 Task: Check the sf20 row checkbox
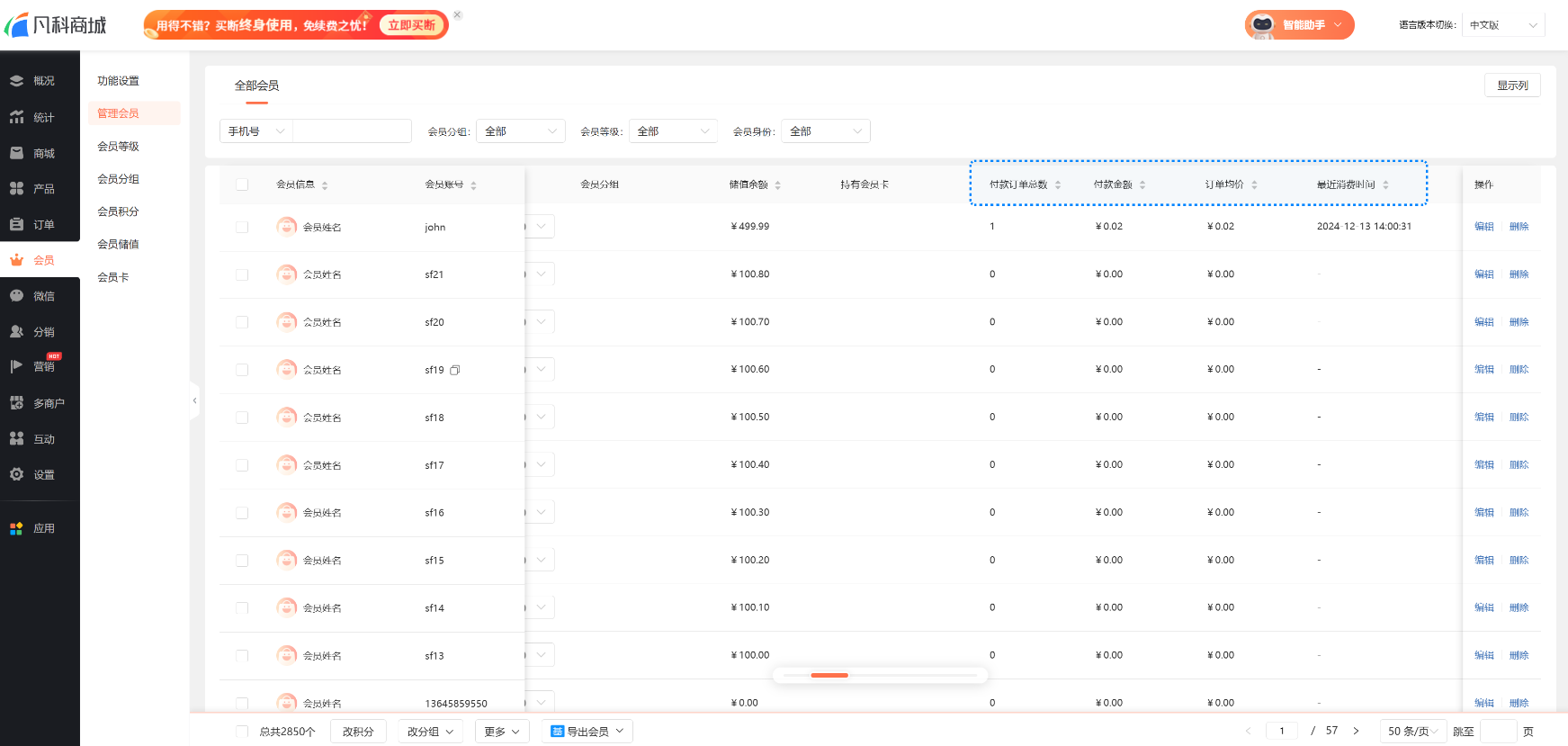point(242,322)
